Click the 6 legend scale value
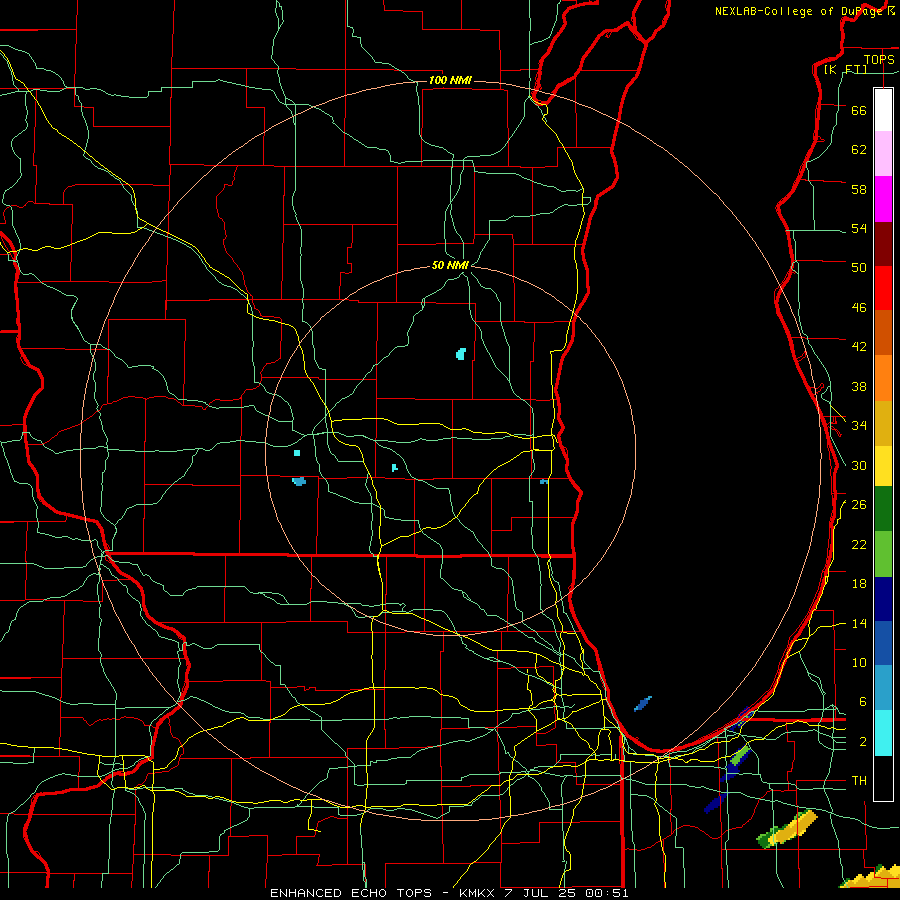The image size is (900, 900). (863, 702)
